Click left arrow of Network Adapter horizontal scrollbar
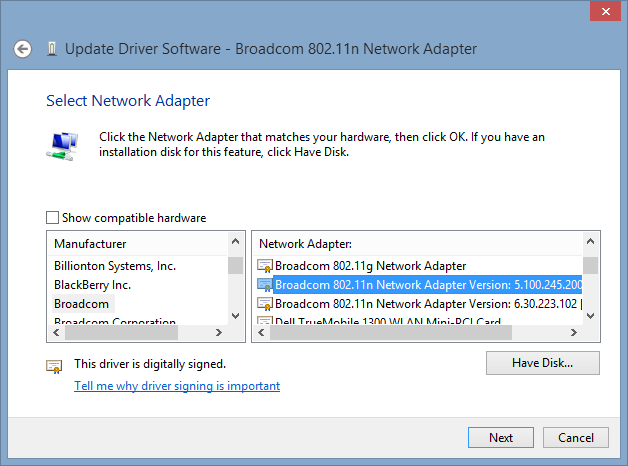Viewport: 628px width, 466px height. (262, 333)
